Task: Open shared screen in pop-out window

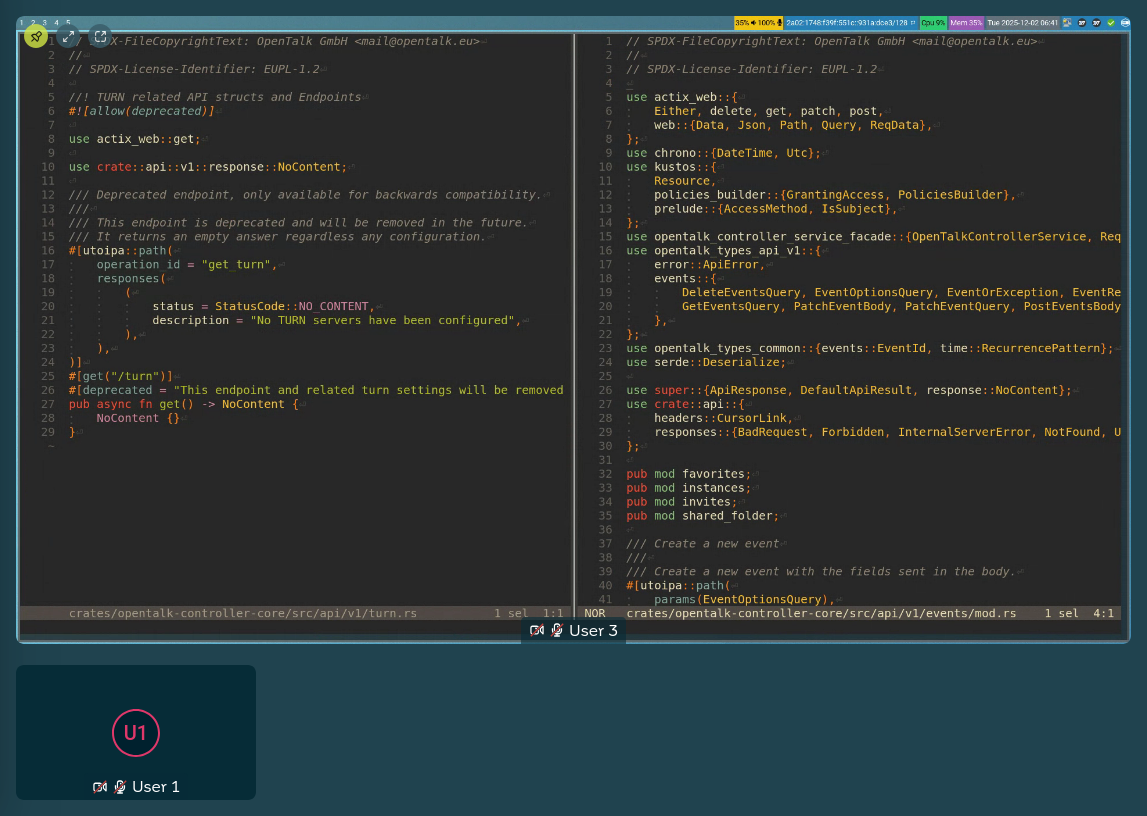Action: 100,37
